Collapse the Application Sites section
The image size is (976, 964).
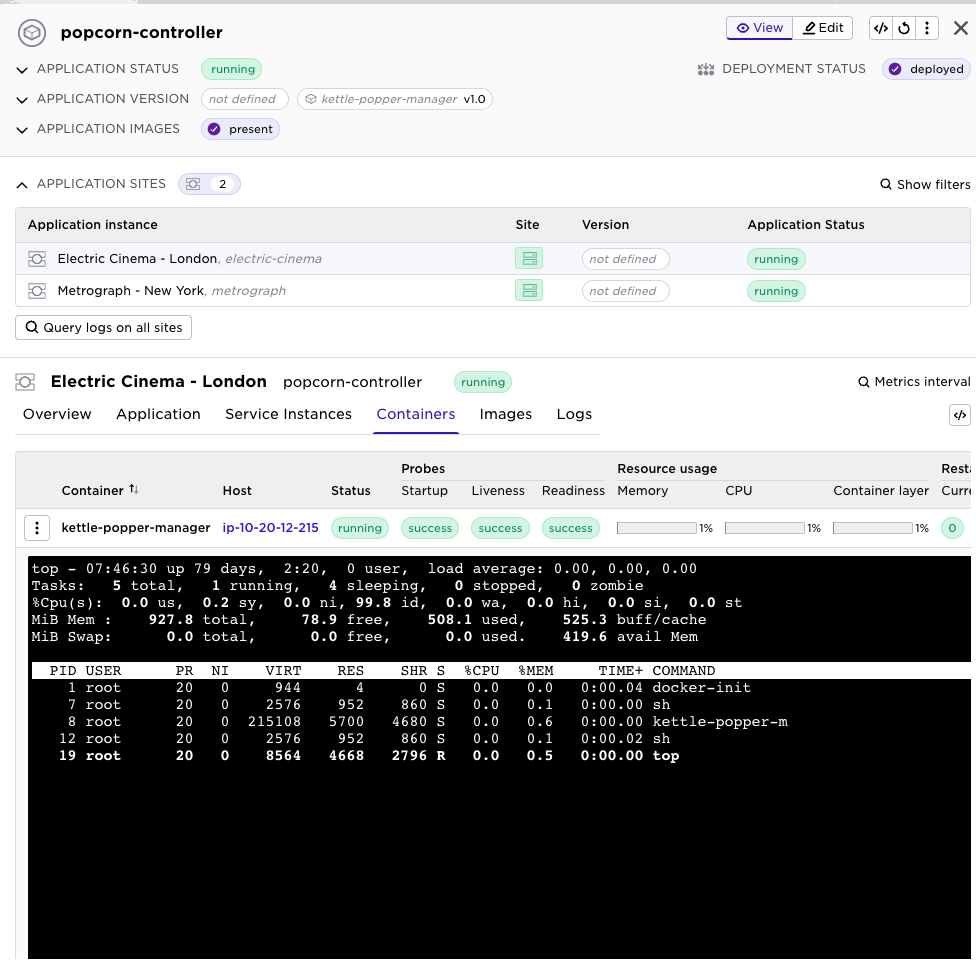point(22,184)
